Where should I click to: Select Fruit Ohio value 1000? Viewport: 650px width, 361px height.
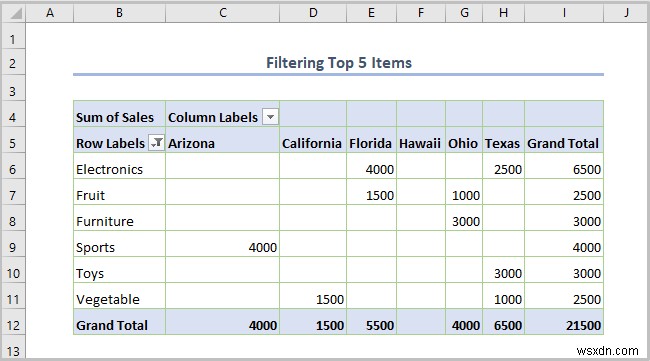[464, 192]
